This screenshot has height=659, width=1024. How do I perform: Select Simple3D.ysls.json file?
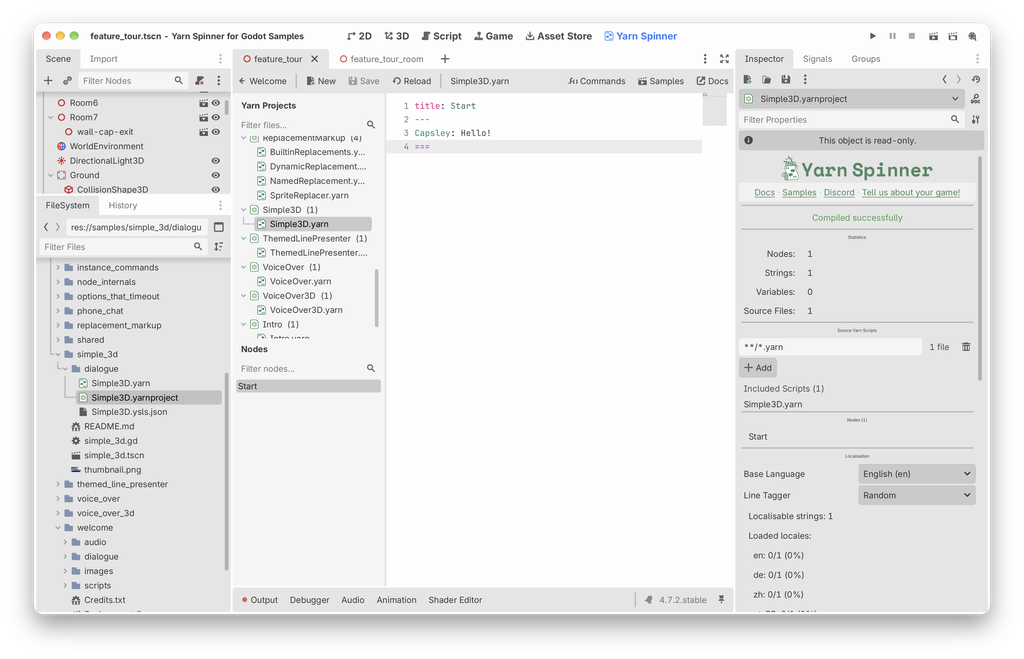point(129,412)
